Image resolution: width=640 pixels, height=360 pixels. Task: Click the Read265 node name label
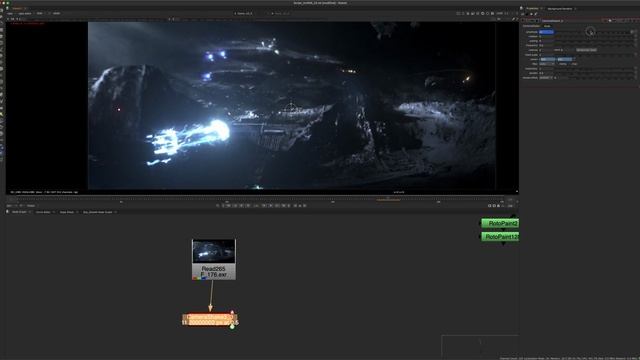pyautogui.click(x=213, y=269)
